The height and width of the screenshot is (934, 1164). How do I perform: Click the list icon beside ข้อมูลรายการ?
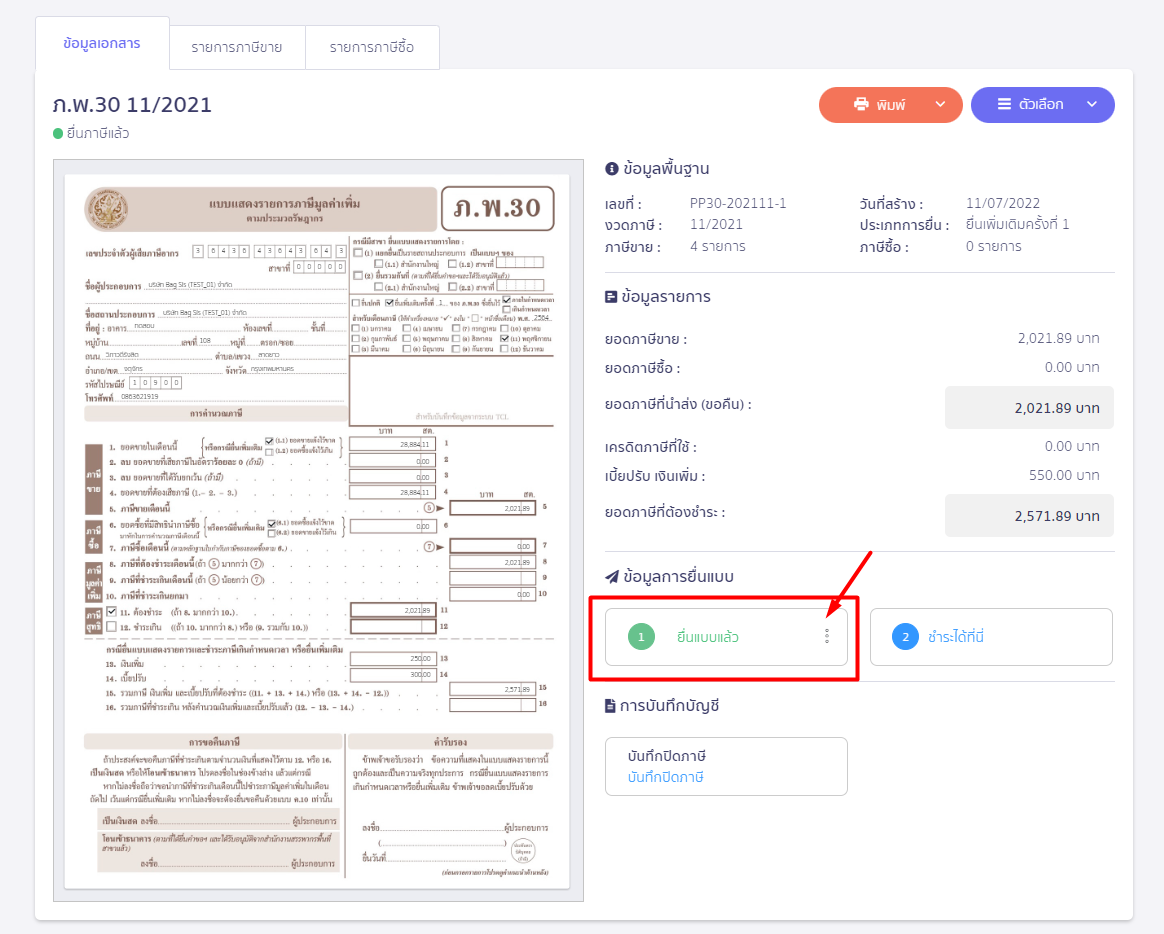[x=612, y=297]
